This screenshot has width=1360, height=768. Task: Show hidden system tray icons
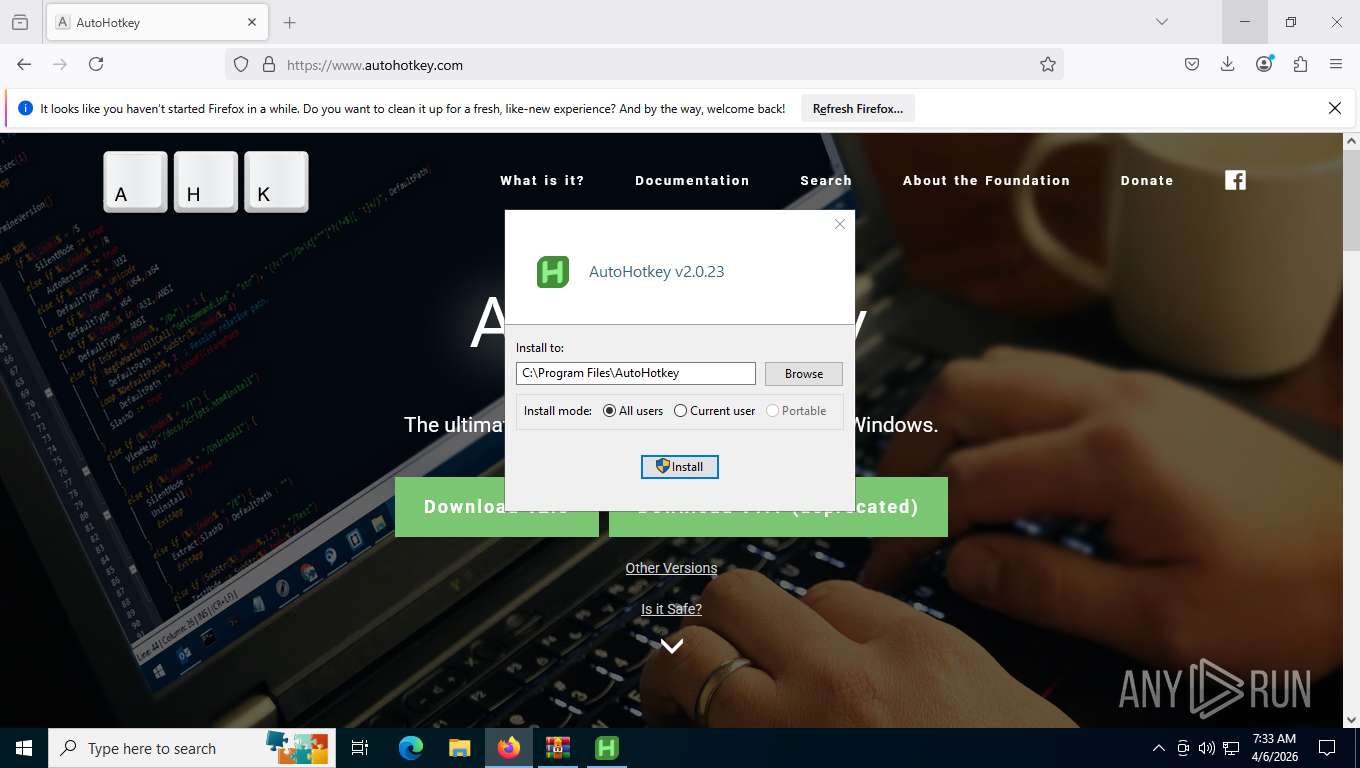click(x=1159, y=748)
